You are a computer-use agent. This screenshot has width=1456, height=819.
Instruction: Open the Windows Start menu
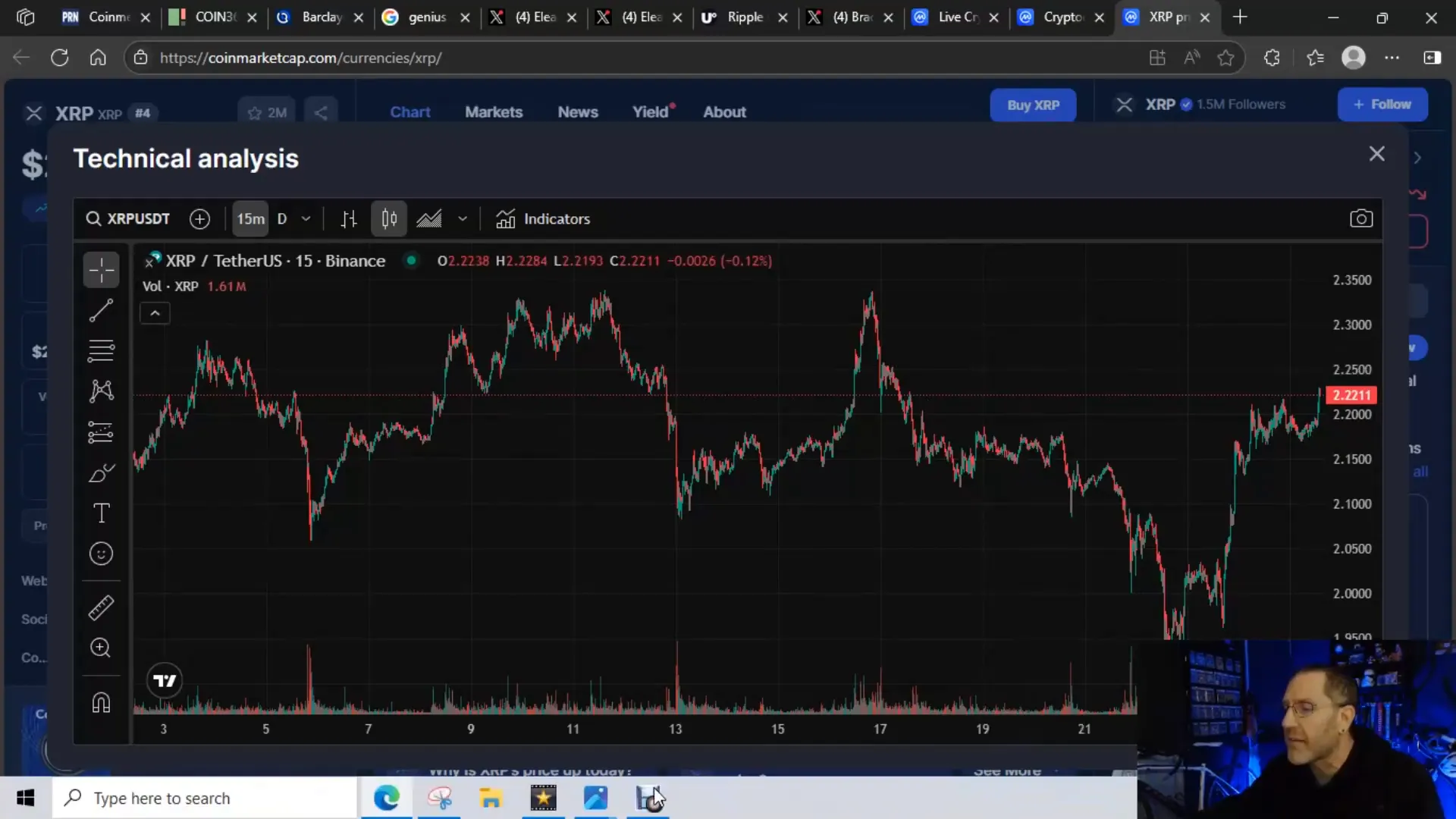coord(26,798)
